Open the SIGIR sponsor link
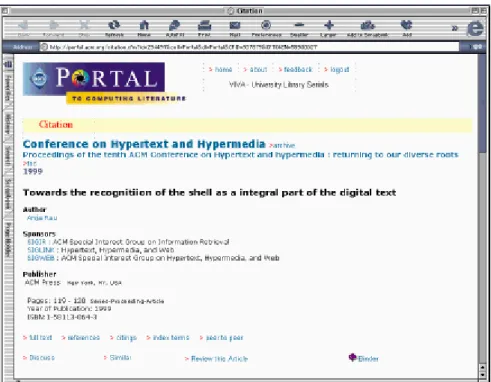This screenshot has width=491, height=382. coord(36,242)
